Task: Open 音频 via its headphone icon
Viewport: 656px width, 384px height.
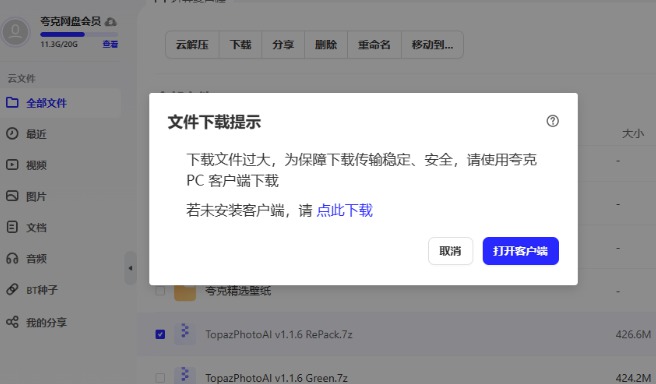Action: click(12, 258)
